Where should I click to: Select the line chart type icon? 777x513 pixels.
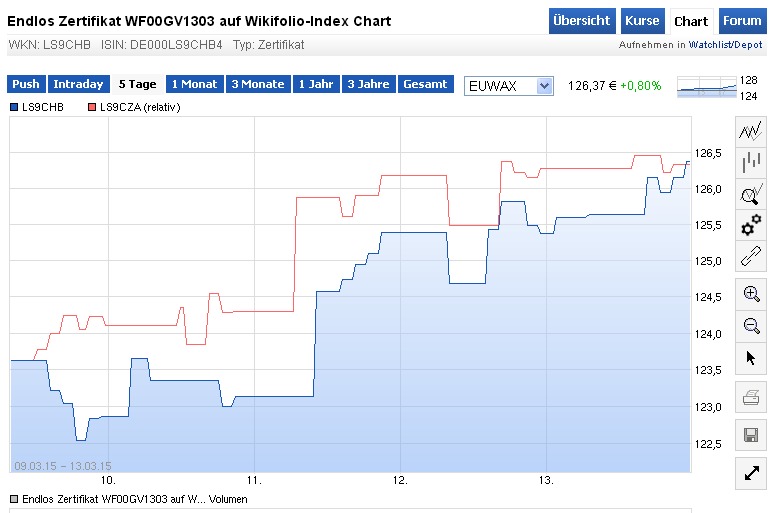(751, 131)
